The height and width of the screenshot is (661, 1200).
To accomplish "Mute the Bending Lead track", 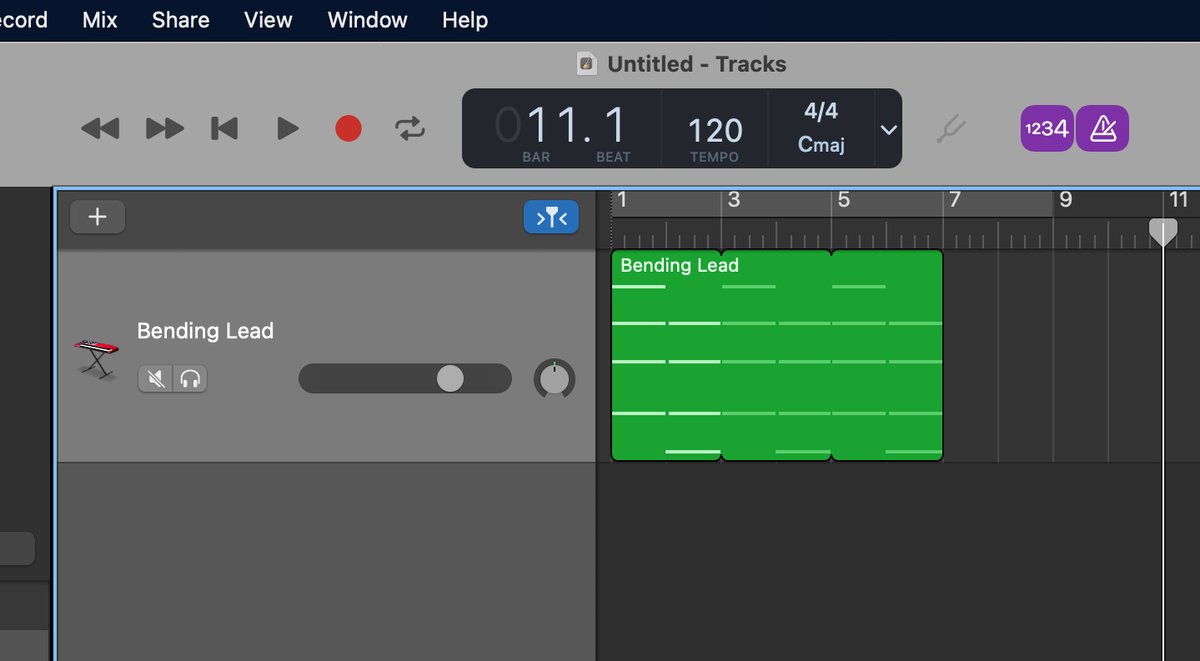I will pos(156,379).
